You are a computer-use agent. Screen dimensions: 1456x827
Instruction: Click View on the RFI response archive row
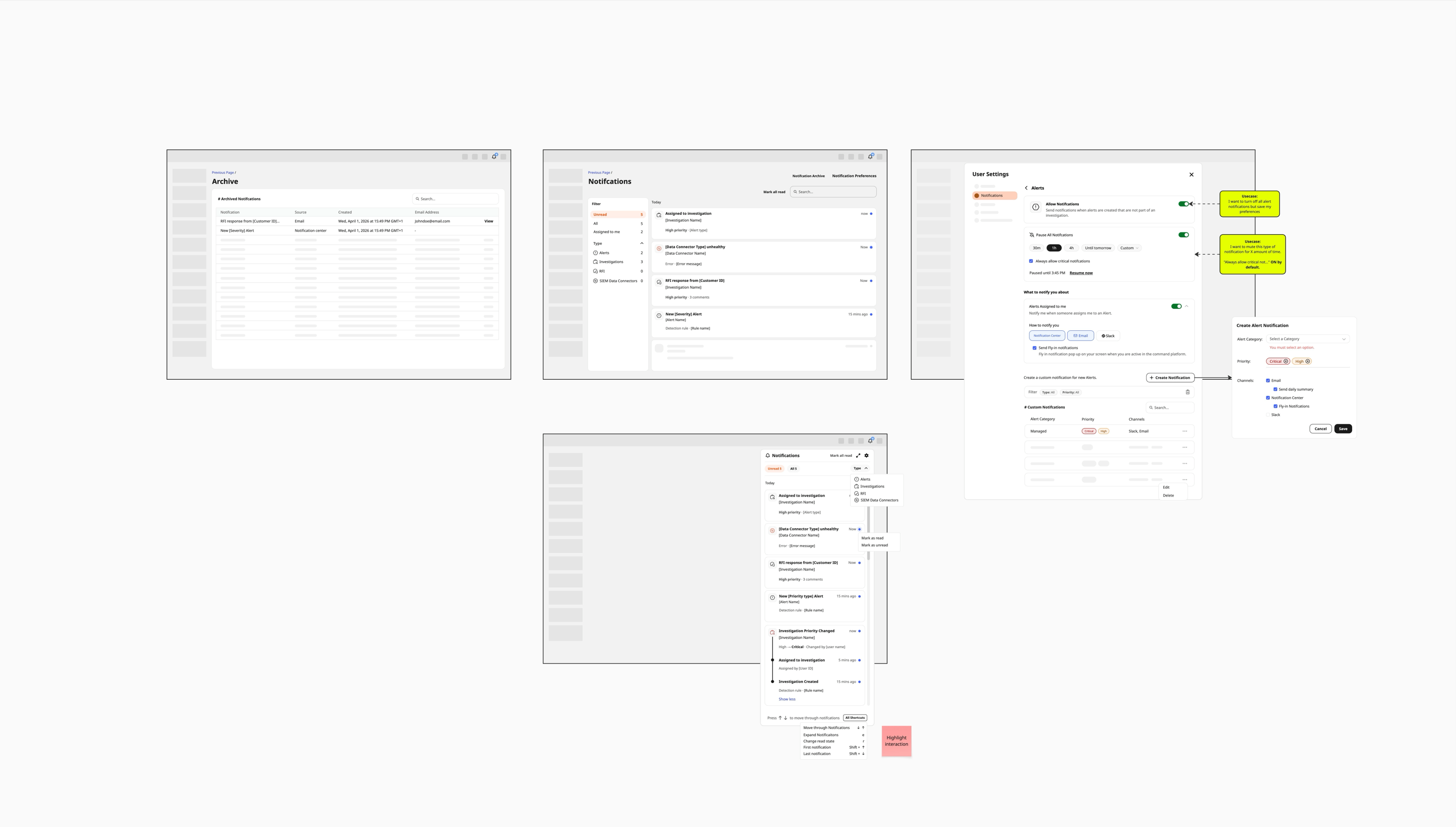[x=489, y=222]
